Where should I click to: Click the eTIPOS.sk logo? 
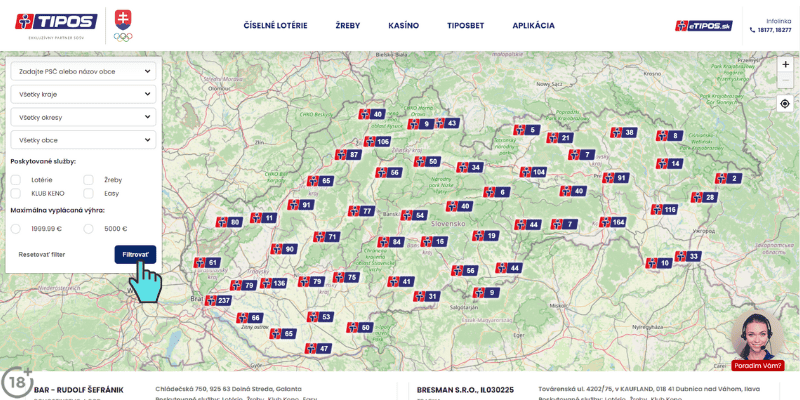point(705,25)
